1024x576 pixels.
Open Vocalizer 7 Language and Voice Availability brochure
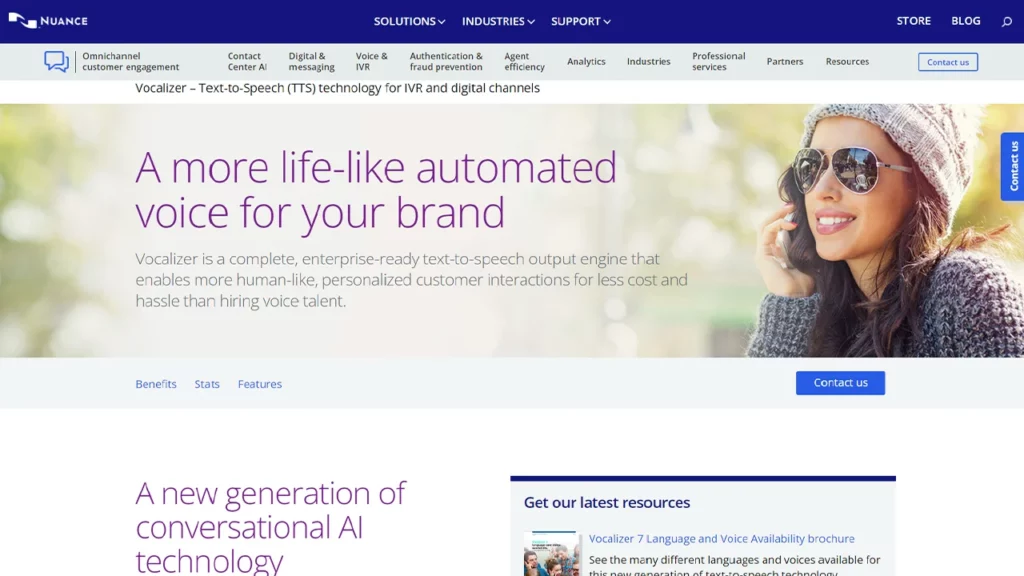(721, 539)
